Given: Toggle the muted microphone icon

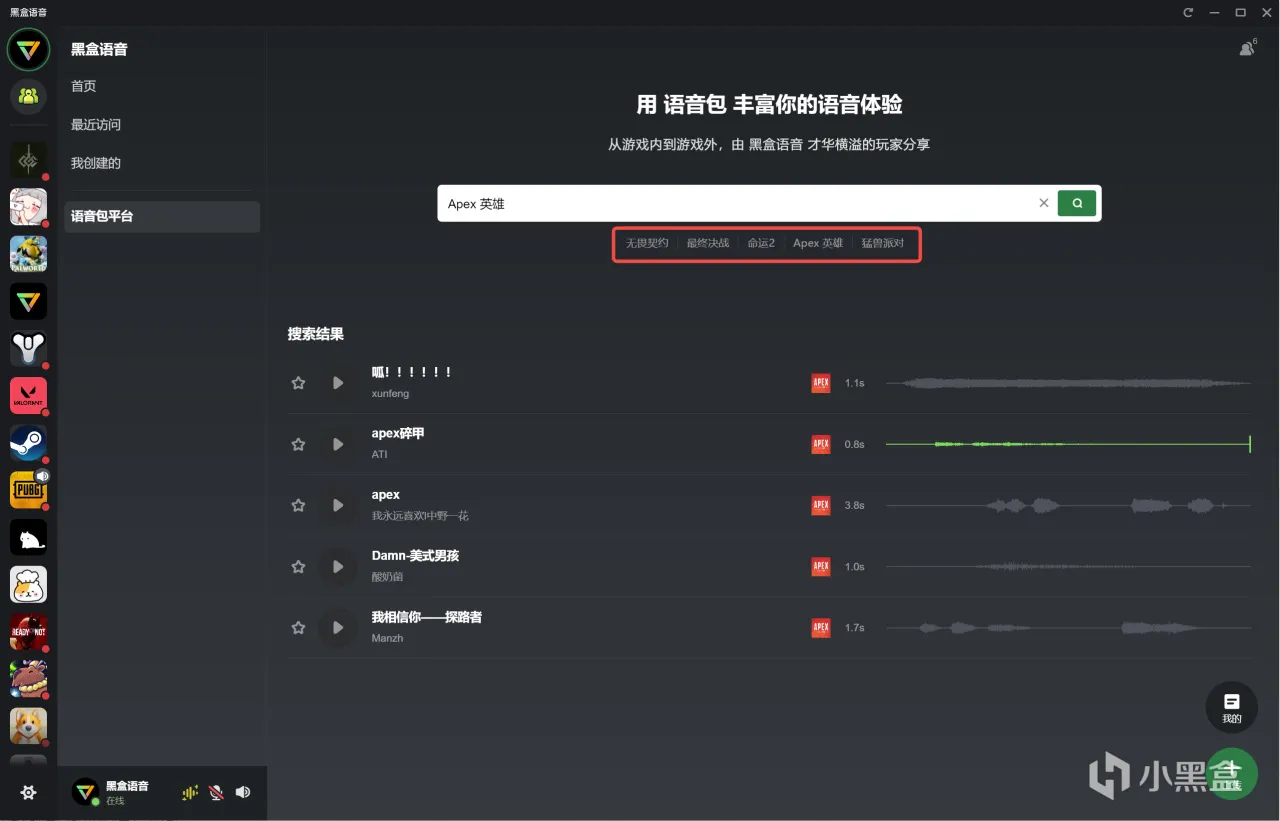Looking at the screenshot, I should (216, 792).
